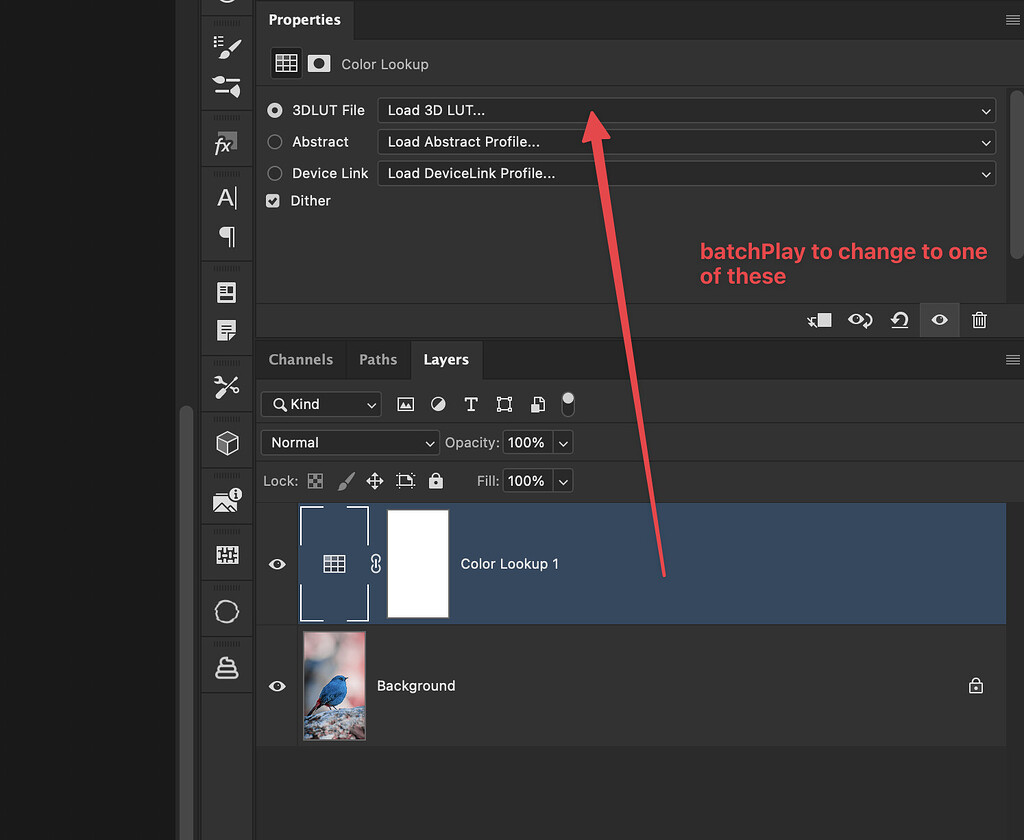Switch to the Channels tab
Image resolution: width=1024 pixels, height=840 pixels.
pyautogui.click(x=300, y=359)
